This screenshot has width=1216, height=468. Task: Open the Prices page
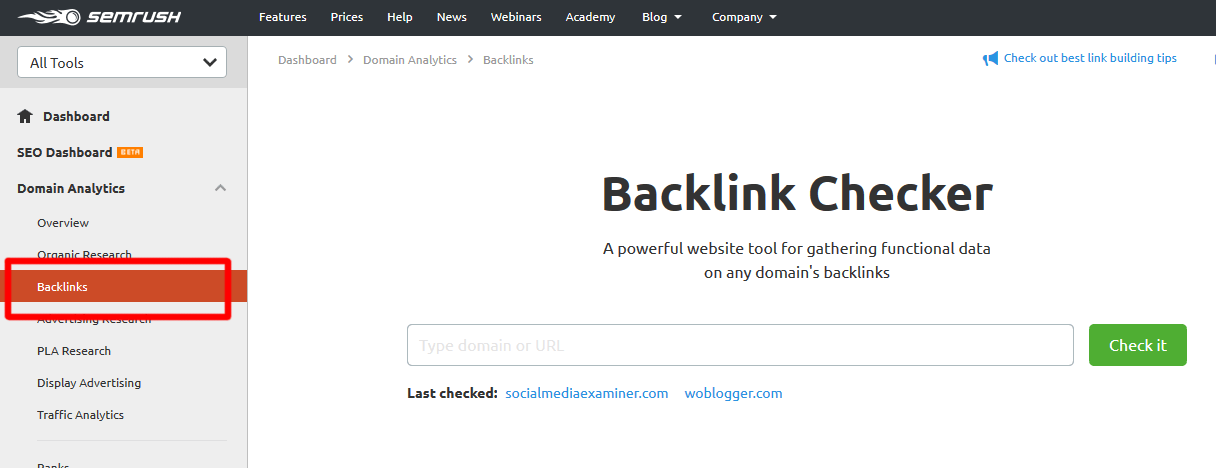pyautogui.click(x=347, y=17)
